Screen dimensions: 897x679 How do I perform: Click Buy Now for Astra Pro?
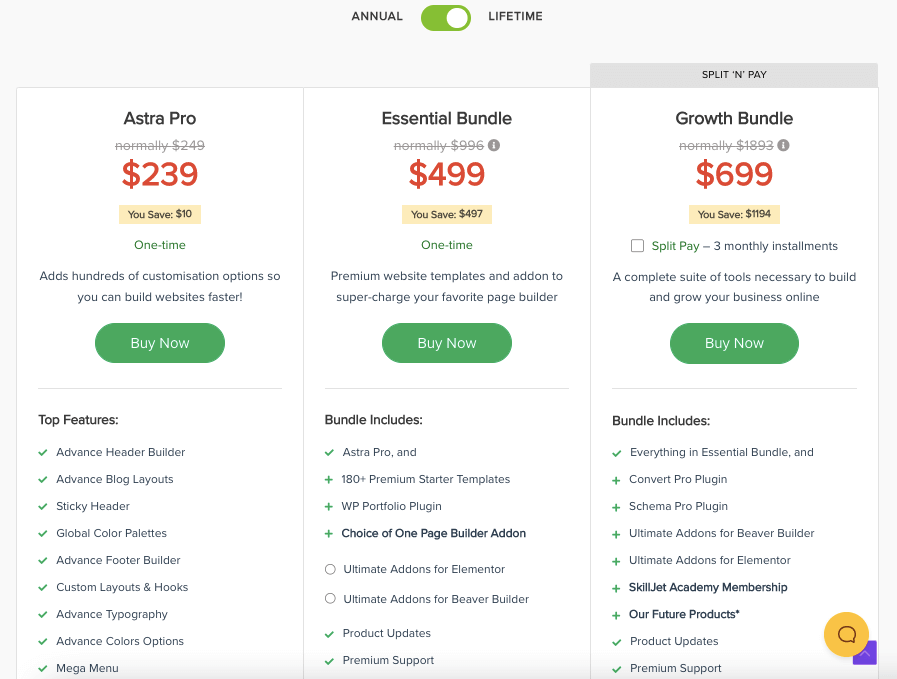pos(160,343)
